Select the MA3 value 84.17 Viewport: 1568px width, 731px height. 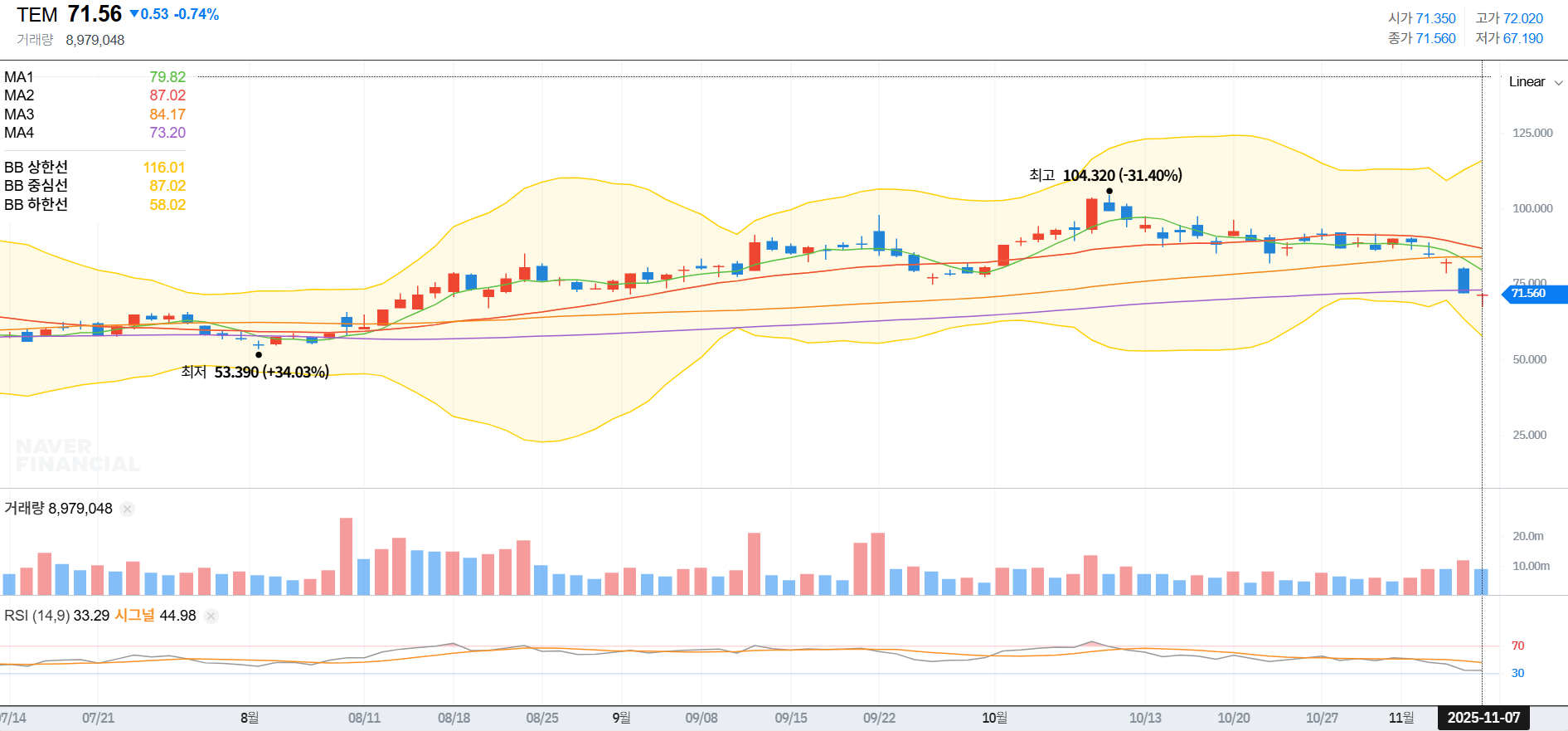(167, 115)
